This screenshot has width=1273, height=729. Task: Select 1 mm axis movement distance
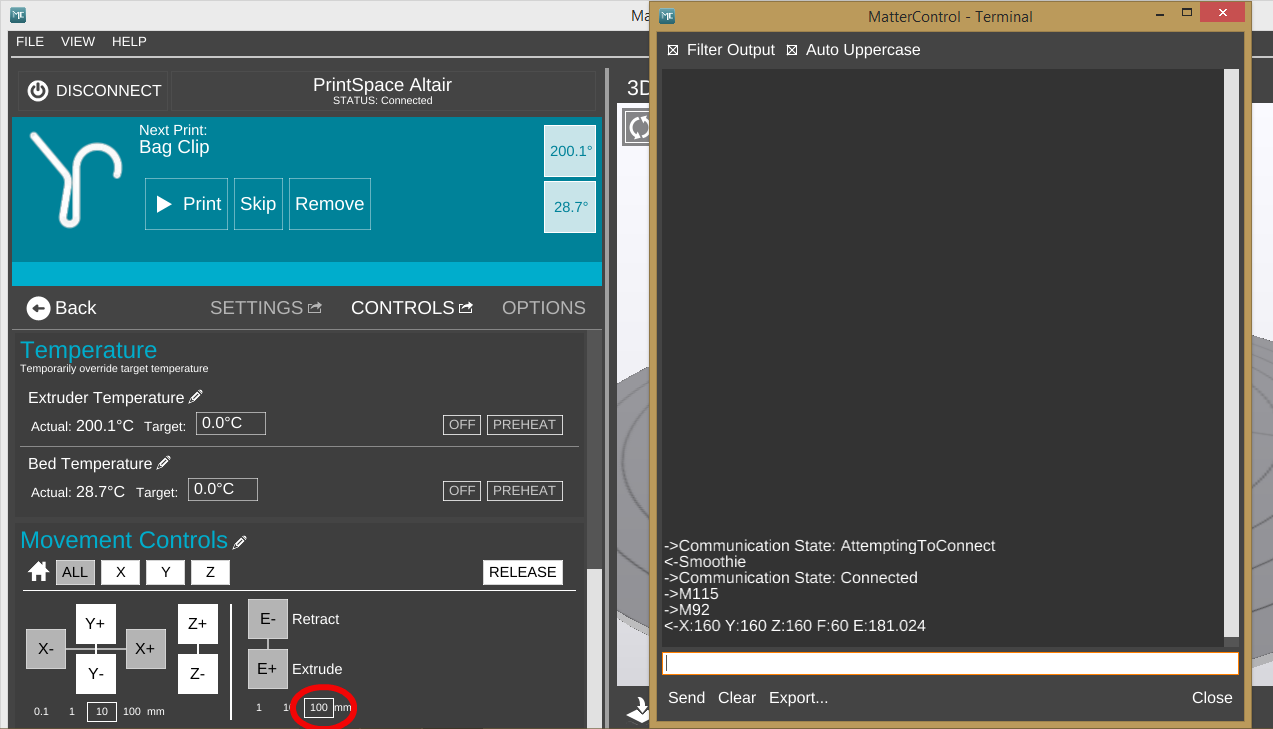point(72,711)
